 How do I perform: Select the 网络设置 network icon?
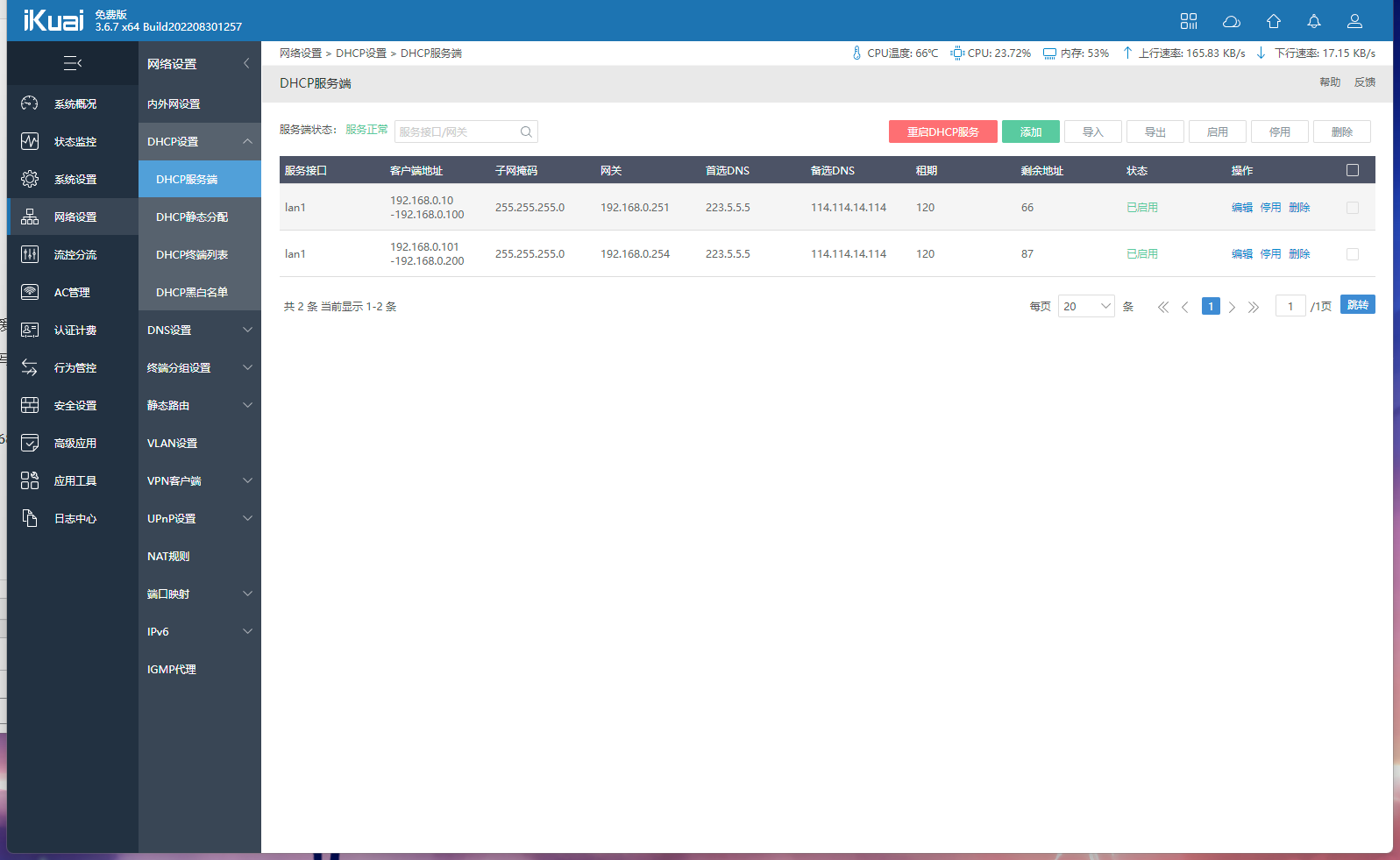(30, 217)
